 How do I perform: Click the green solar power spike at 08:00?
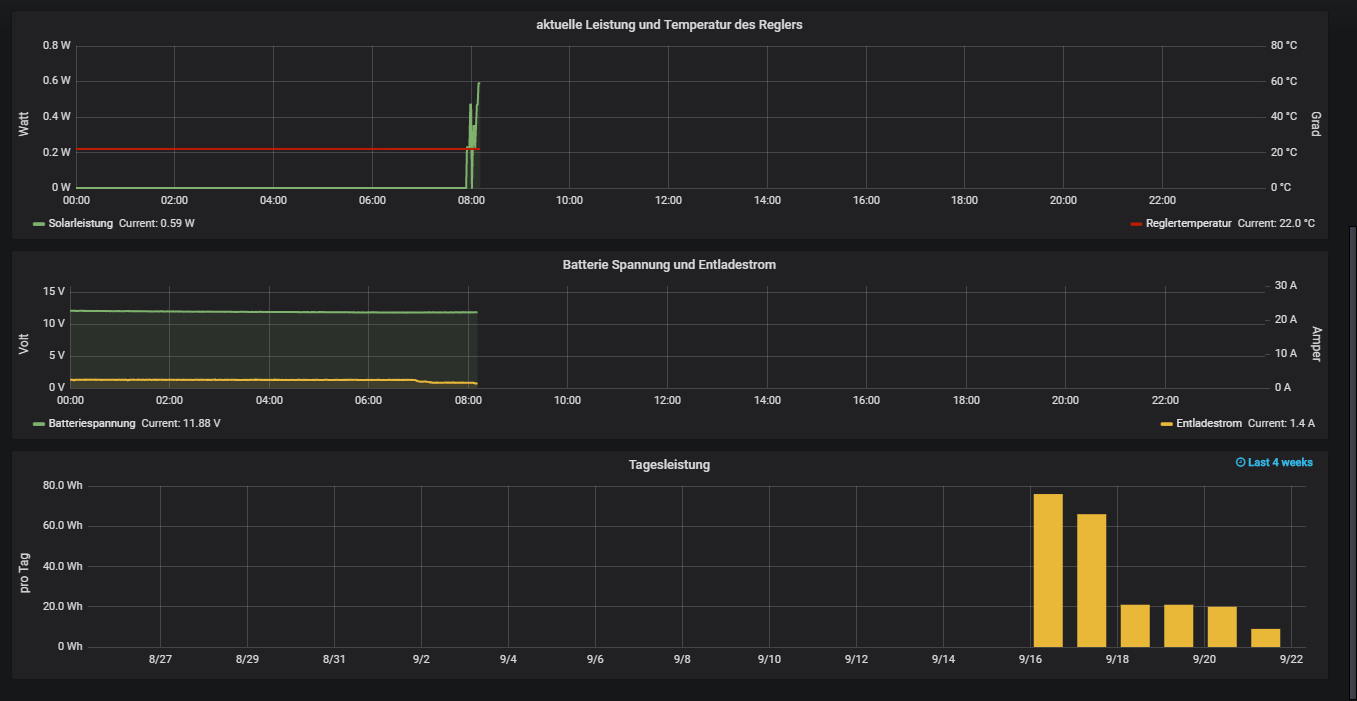(472, 130)
